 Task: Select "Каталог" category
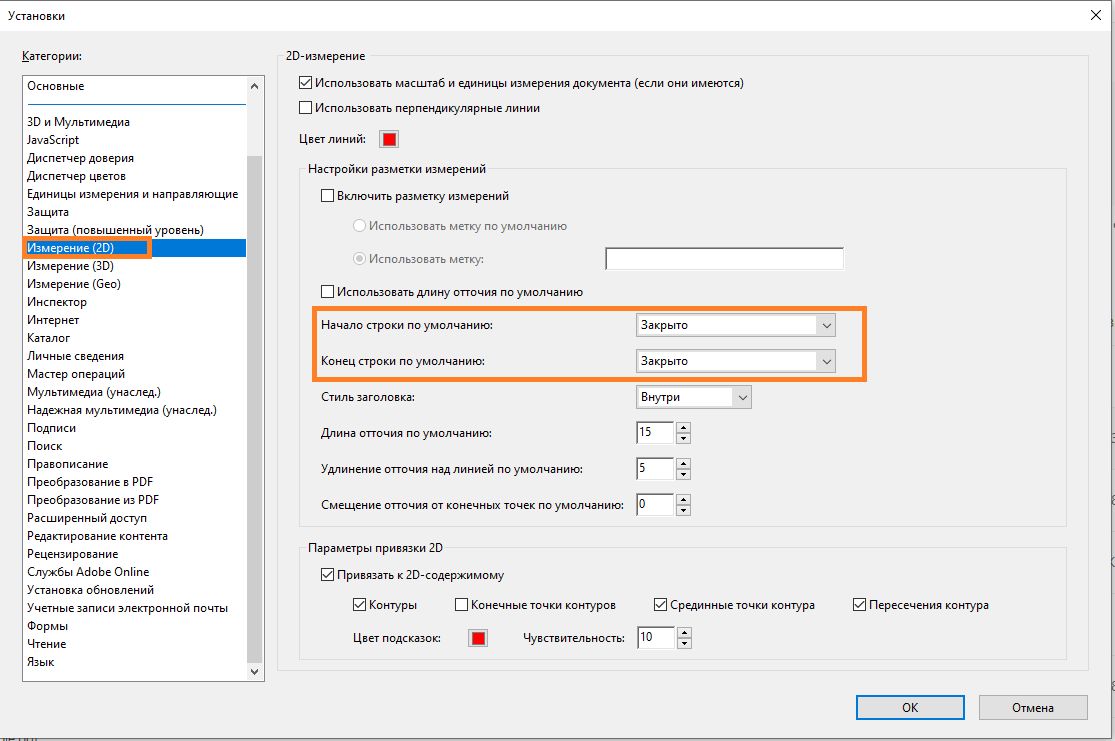point(48,338)
